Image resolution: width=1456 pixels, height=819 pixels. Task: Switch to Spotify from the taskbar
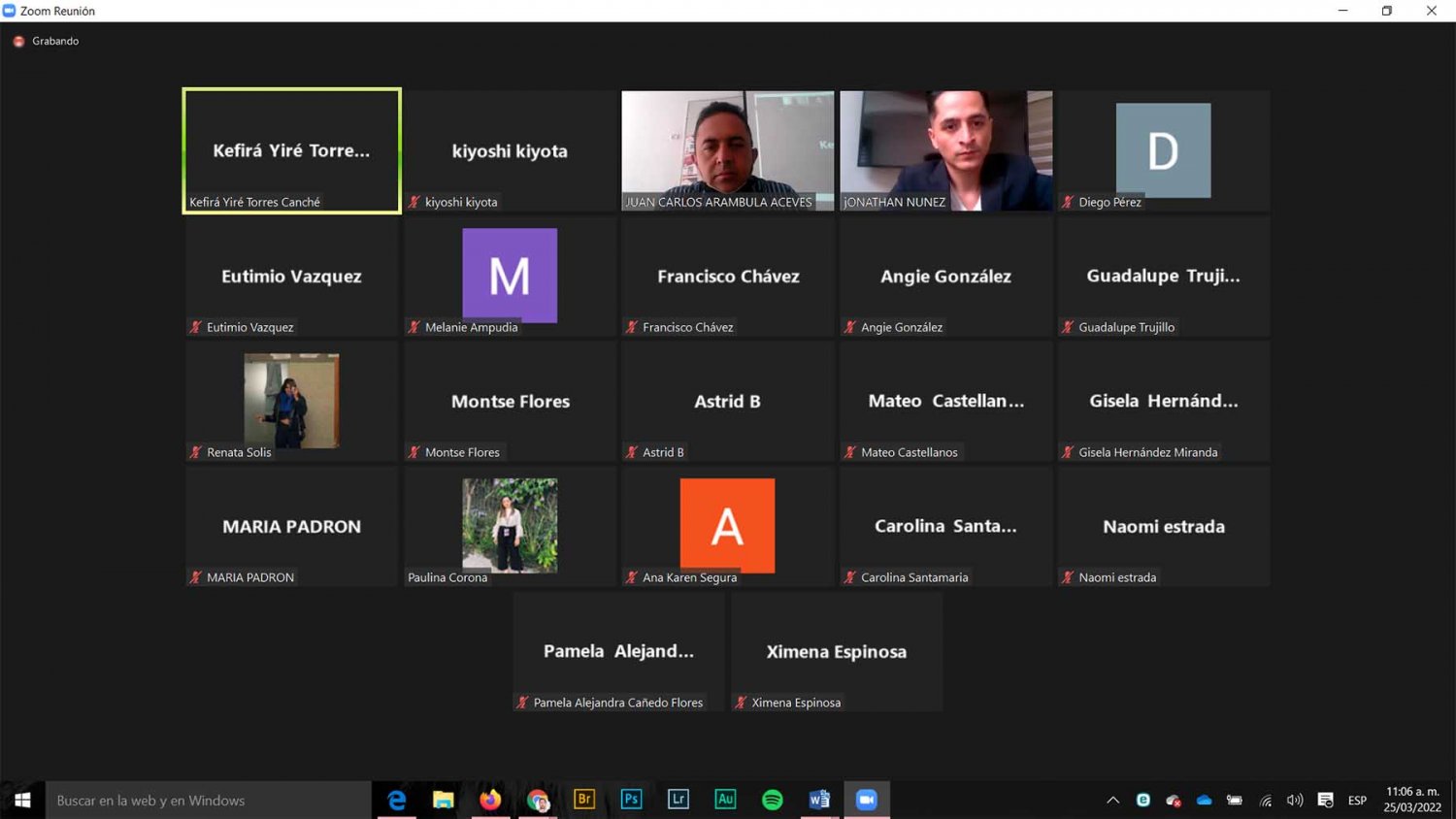[773, 800]
